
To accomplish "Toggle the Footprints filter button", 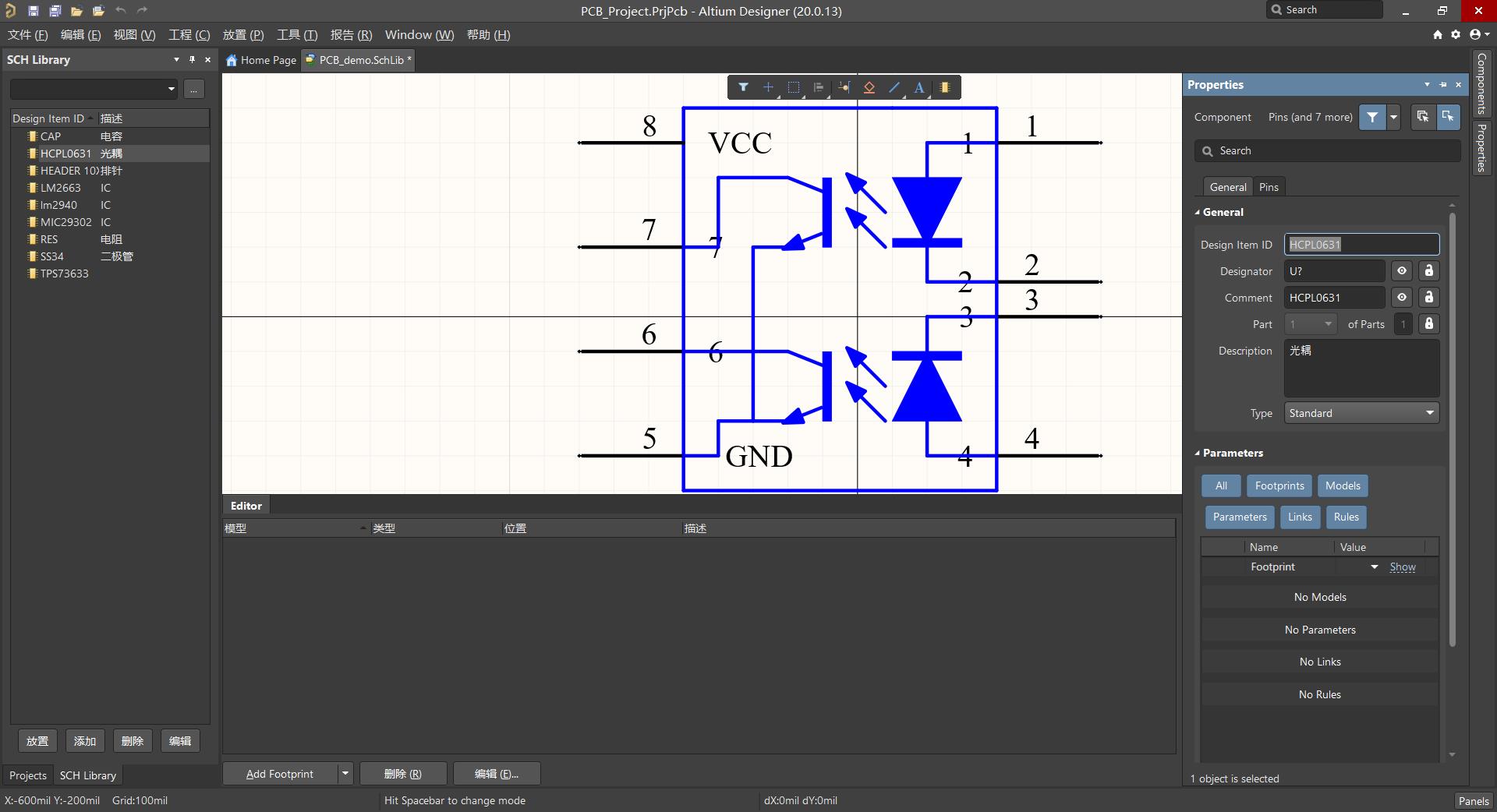I will click(x=1279, y=485).
